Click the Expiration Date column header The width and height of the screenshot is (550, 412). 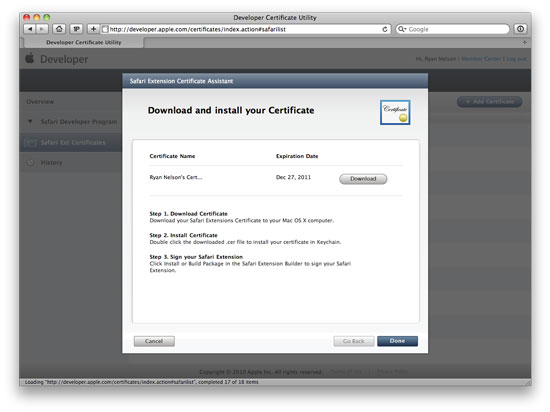pyautogui.click(x=297, y=156)
